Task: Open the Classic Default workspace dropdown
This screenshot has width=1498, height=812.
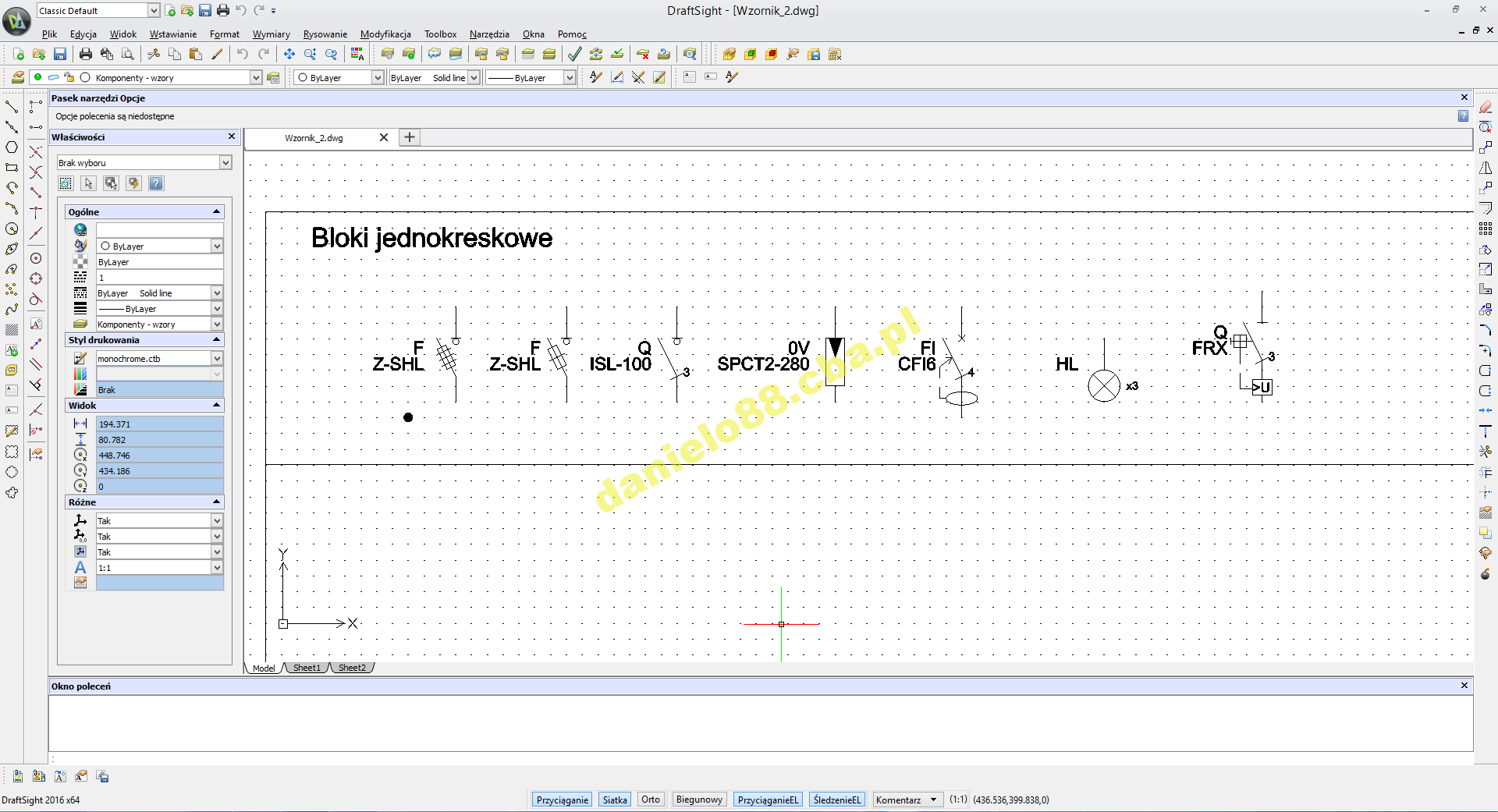Action: pyautogui.click(x=154, y=10)
